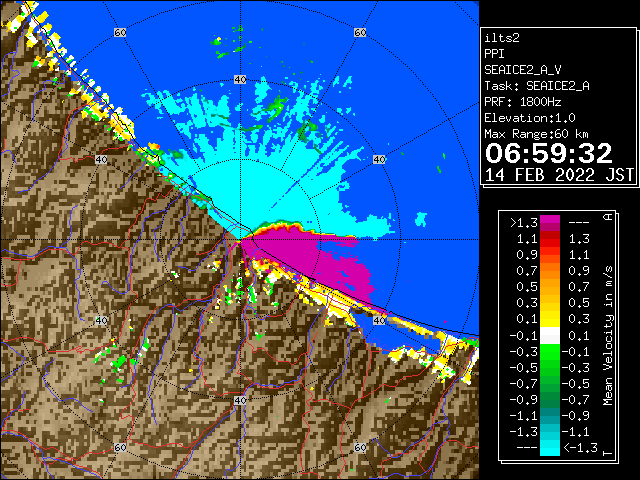Click the white swatch in the velocity color bar
The height and width of the screenshot is (480, 640).
point(550,336)
